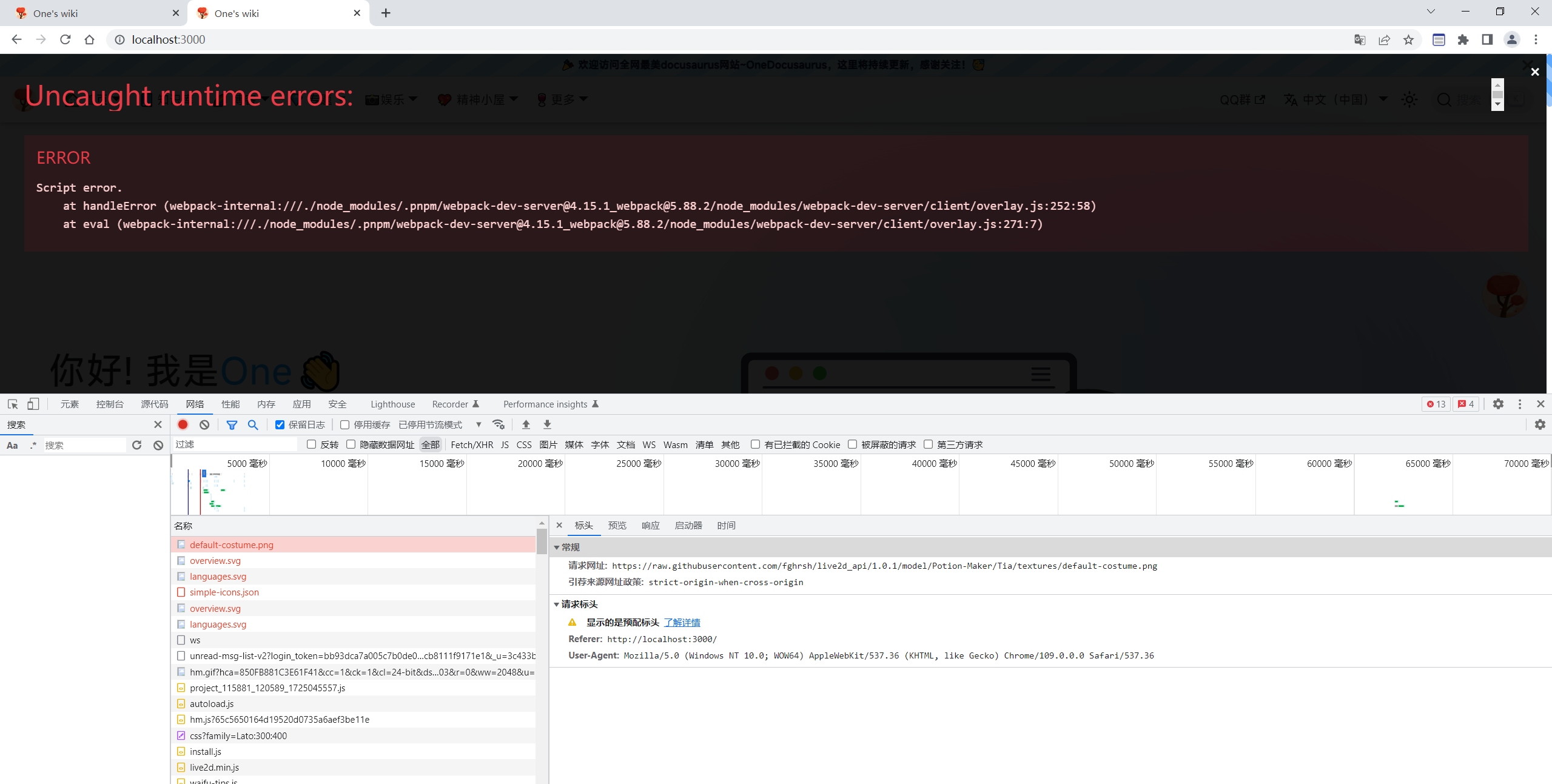Image resolution: width=1552 pixels, height=784 pixels.
Task: Close the request details pane
Action: coord(559,525)
